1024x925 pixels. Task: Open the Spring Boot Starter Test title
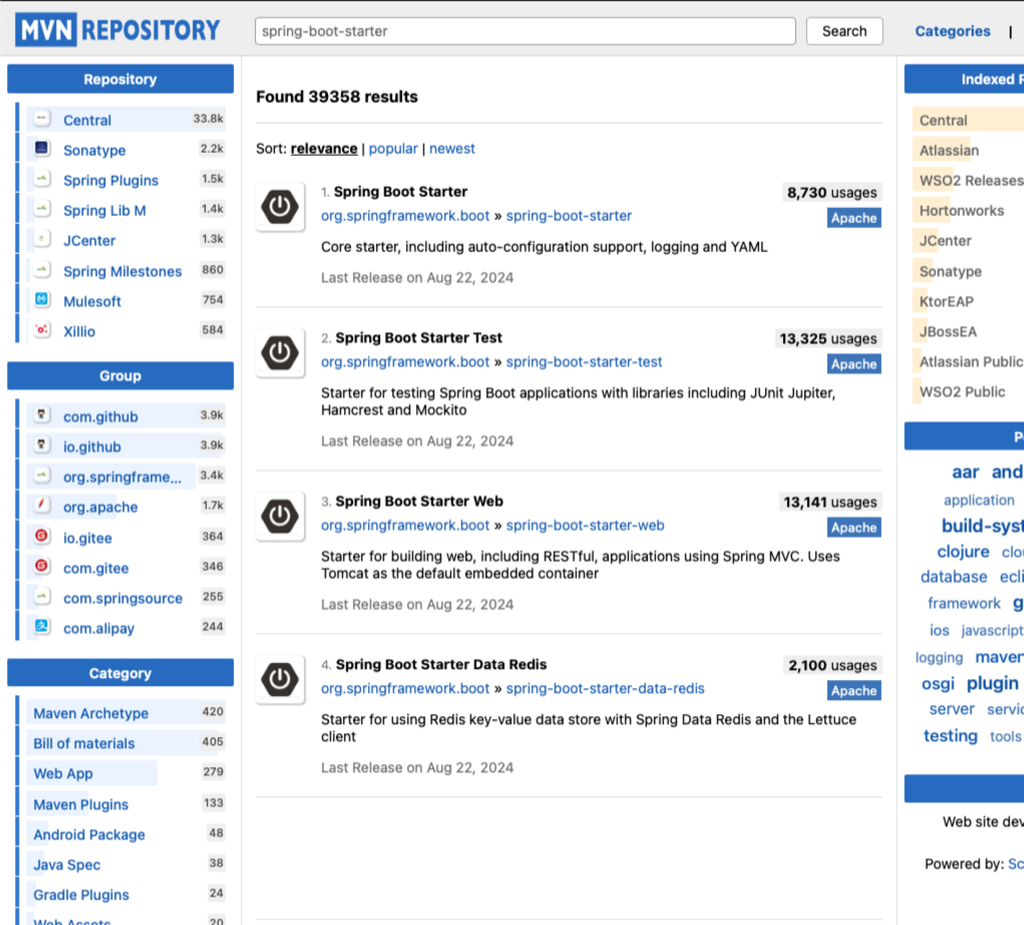click(x=419, y=338)
